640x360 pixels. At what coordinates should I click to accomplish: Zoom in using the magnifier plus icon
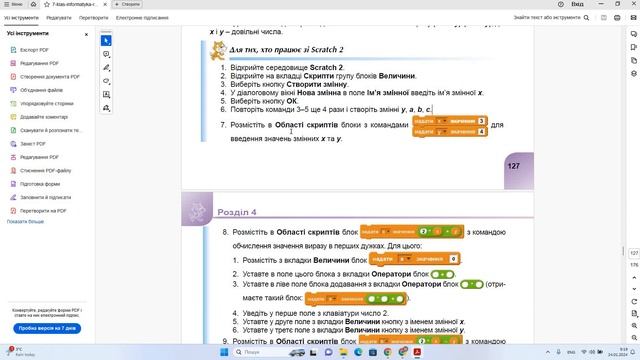click(634, 326)
